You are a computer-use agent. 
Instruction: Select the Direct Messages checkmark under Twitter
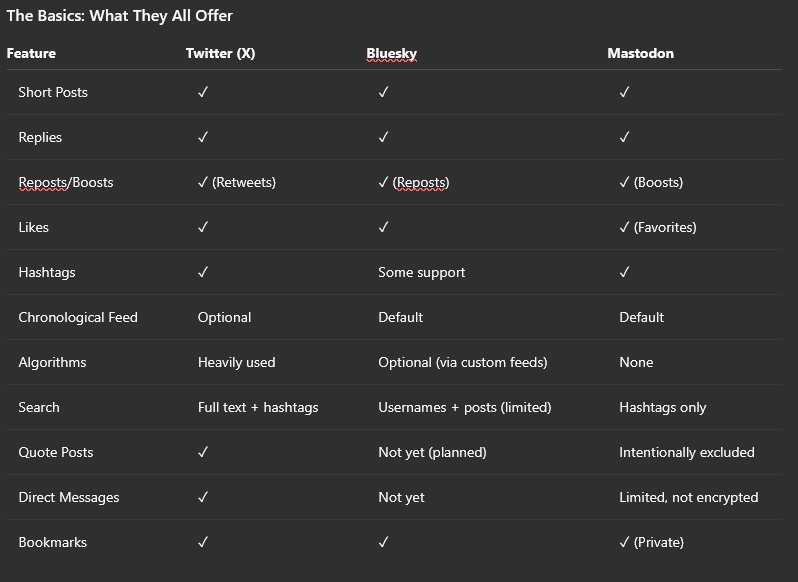click(203, 497)
